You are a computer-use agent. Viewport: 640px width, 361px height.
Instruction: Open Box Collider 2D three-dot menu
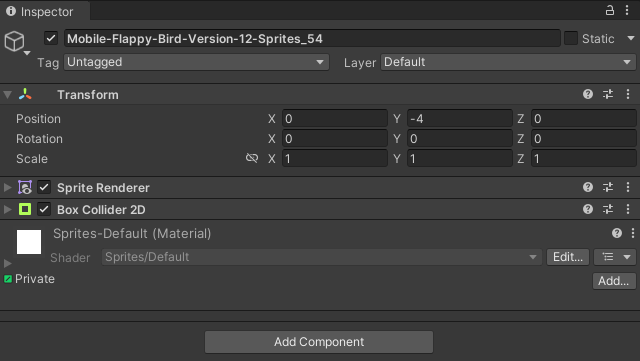(628, 209)
